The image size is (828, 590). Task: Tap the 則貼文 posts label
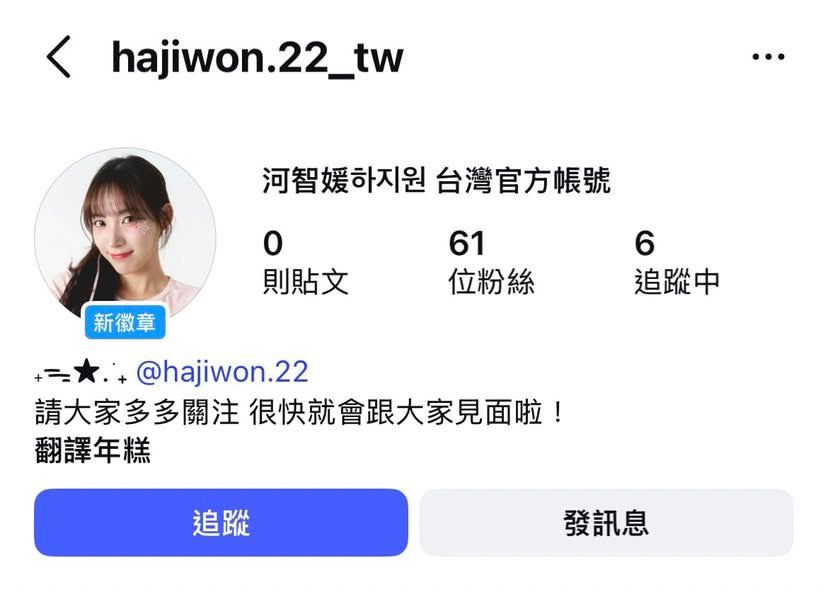[x=305, y=281]
